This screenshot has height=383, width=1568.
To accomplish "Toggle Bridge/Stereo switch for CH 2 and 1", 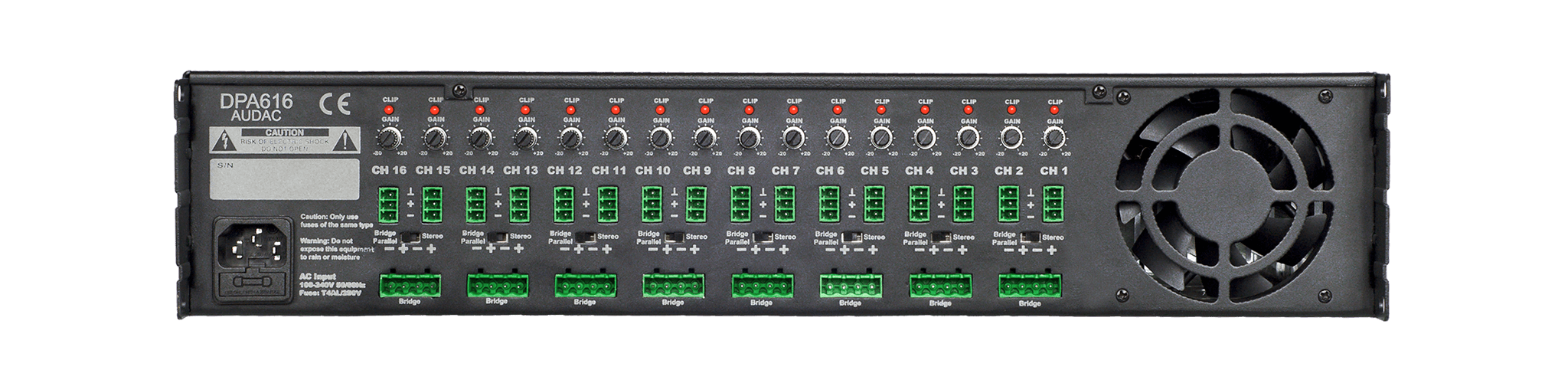I will pos(1031,237).
